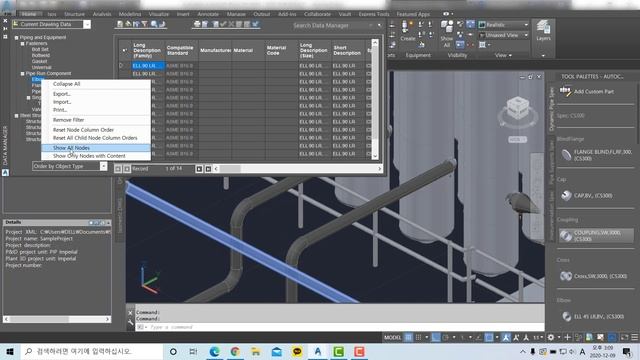Click the X reject icon in Data Manager toolbar

pyautogui.click(x=231, y=24)
